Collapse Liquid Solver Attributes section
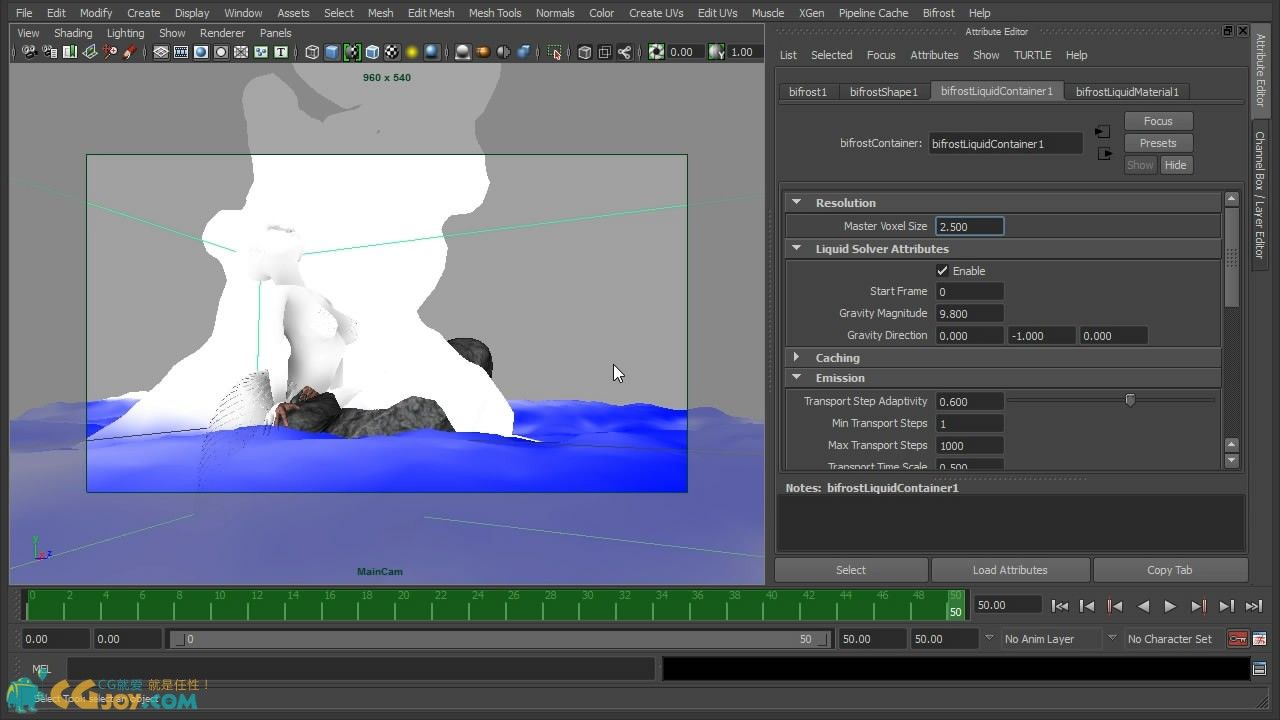Image resolution: width=1280 pixels, height=720 pixels. [x=797, y=249]
